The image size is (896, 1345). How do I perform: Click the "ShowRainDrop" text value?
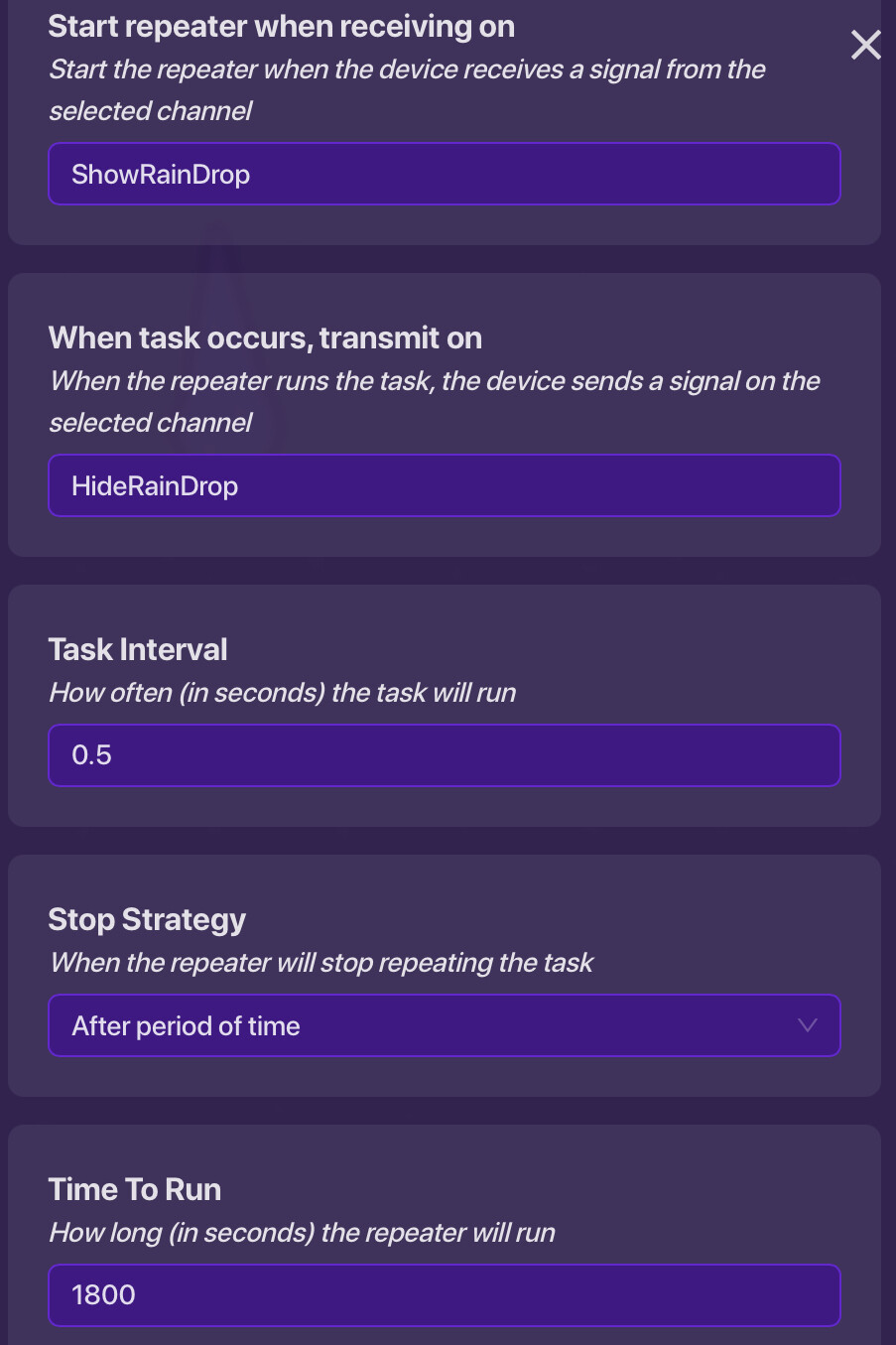click(161, 175)
